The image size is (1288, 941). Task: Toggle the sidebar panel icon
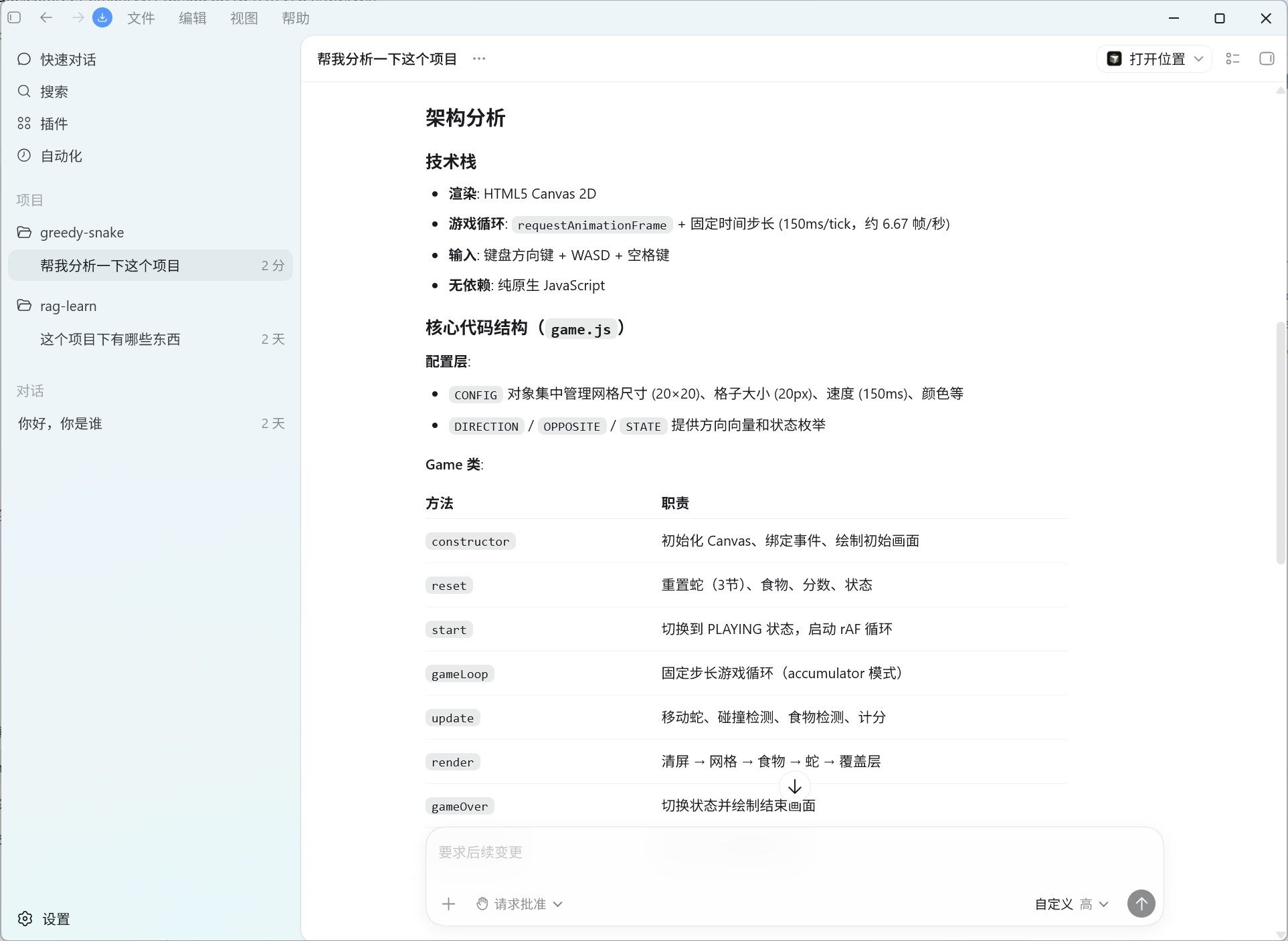(14, 18)
